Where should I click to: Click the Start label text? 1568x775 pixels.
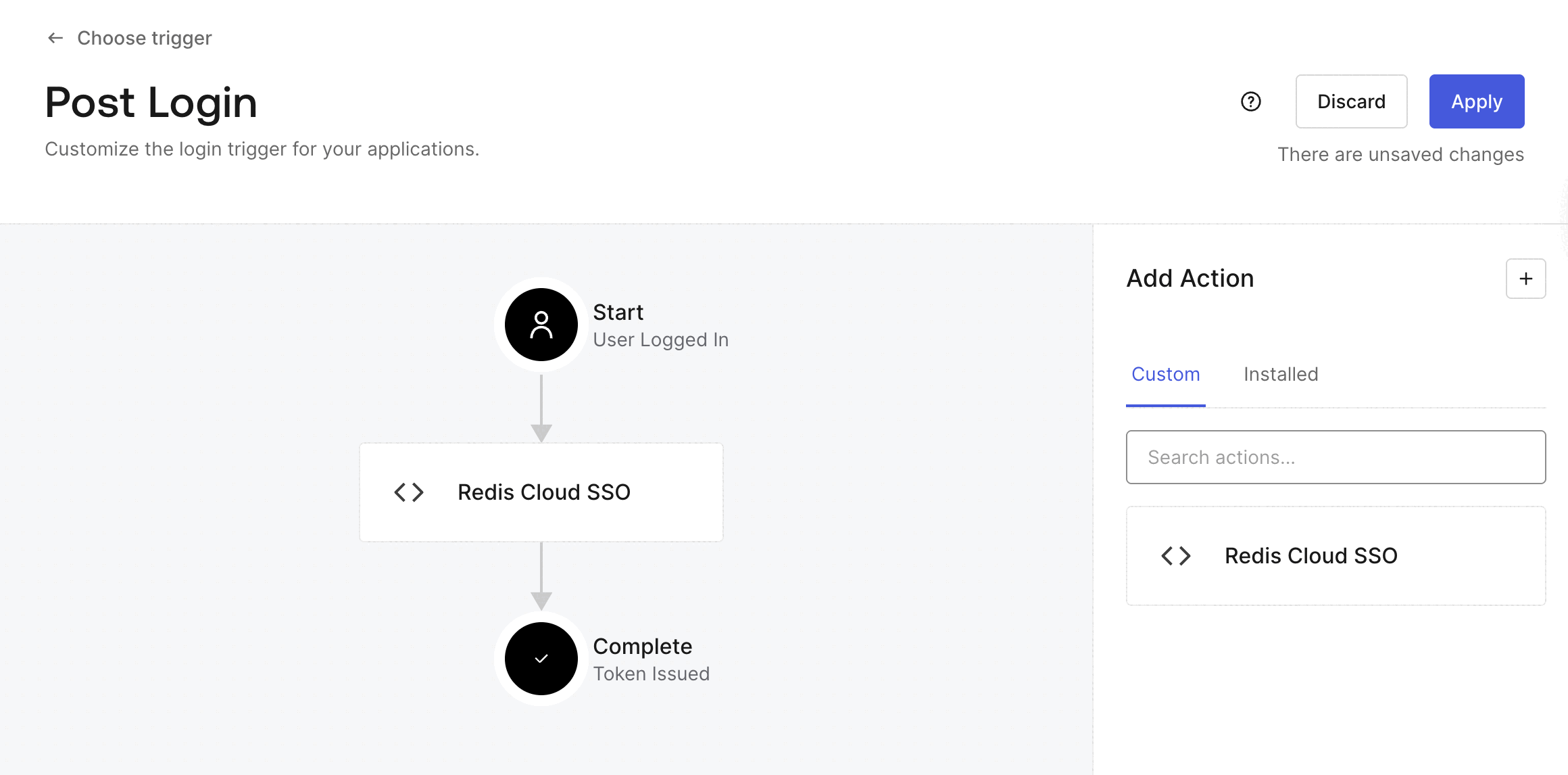tap(618, 312)
